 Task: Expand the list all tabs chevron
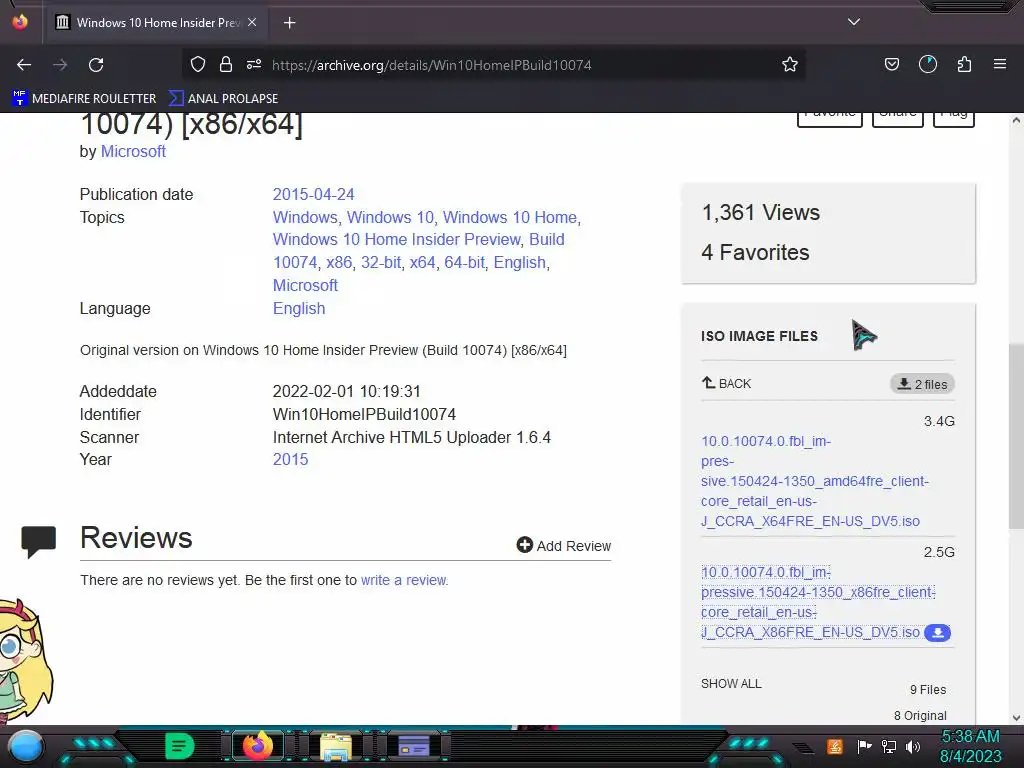854,22
